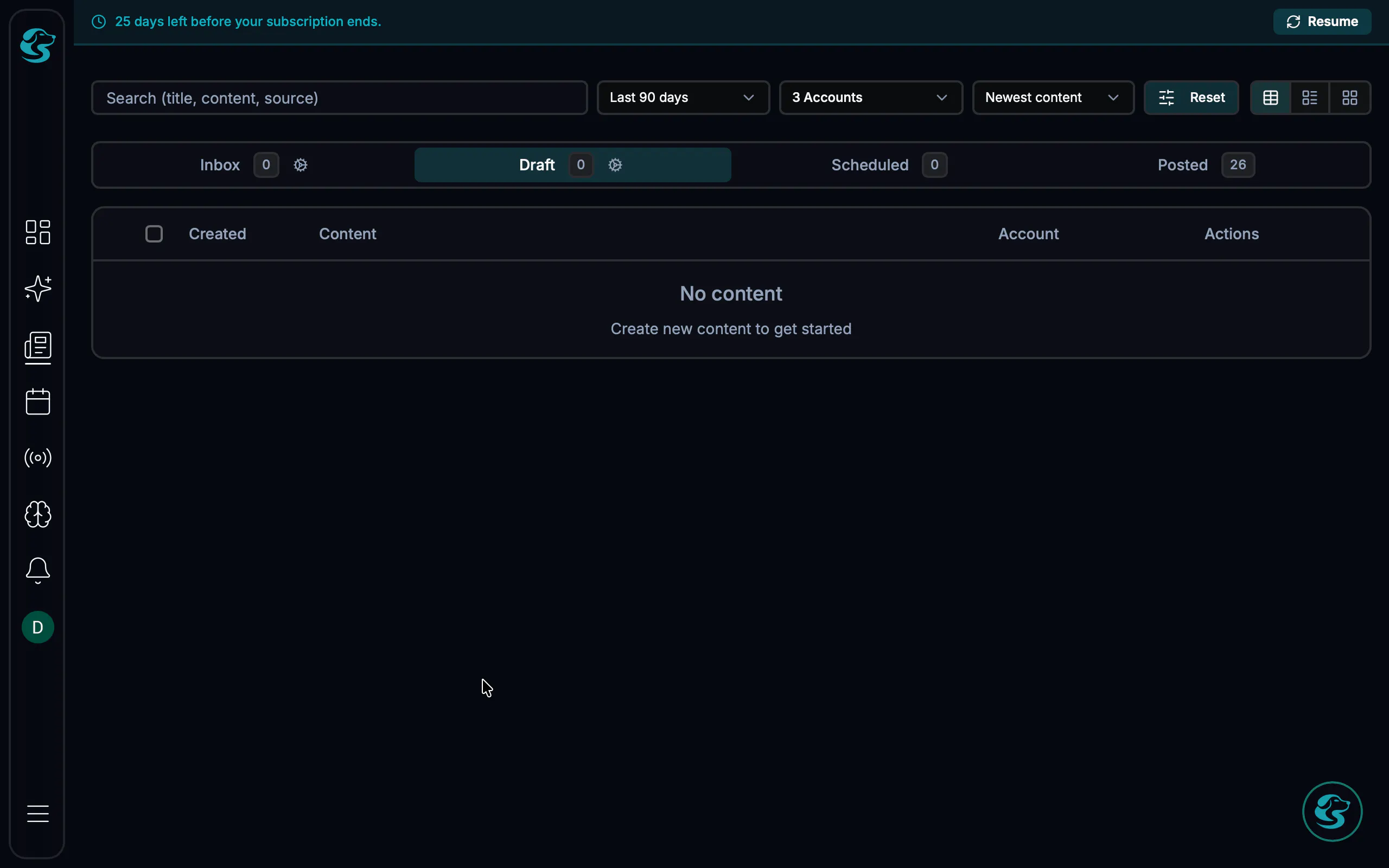Switch to the Scheduled tab
The image size is (1389, 868).
(x=889, y=165)
